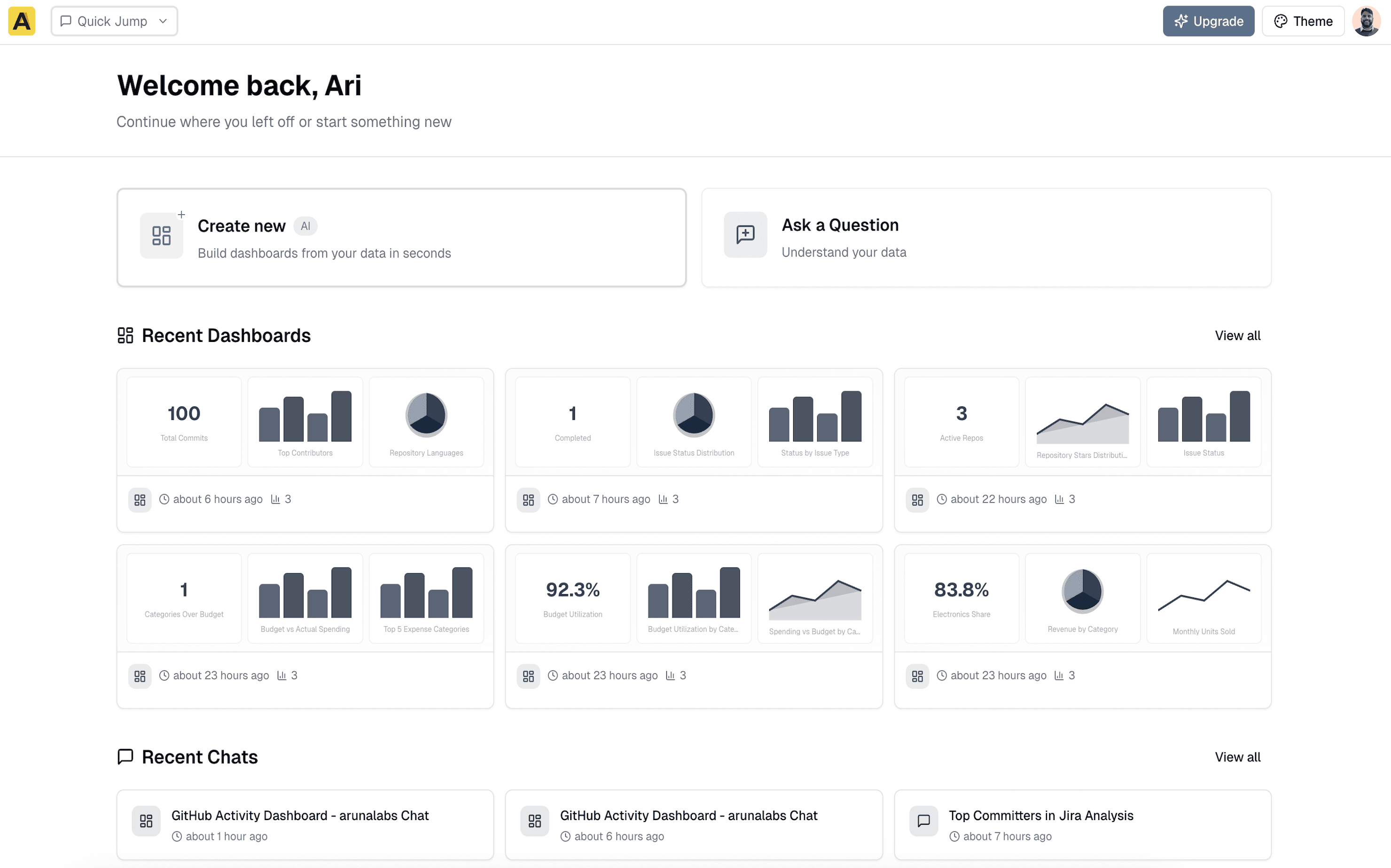Screen dimensions: 1391x868
Task: View all recent chats
Action: click(1237, 757)
